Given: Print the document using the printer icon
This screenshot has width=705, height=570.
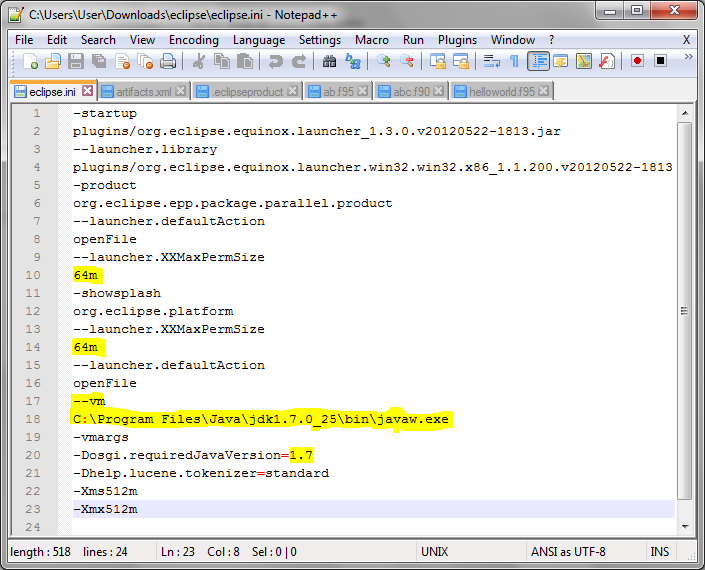Looking at the screenshot, I should pos(168,61).
